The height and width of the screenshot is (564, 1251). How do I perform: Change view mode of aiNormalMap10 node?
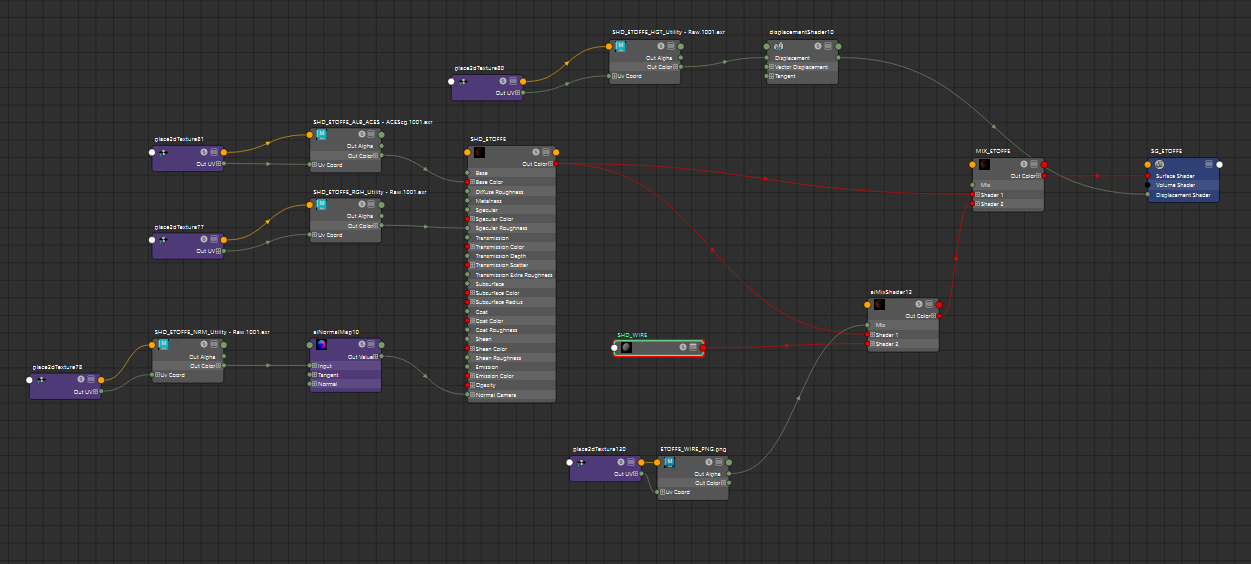(371, 345)
